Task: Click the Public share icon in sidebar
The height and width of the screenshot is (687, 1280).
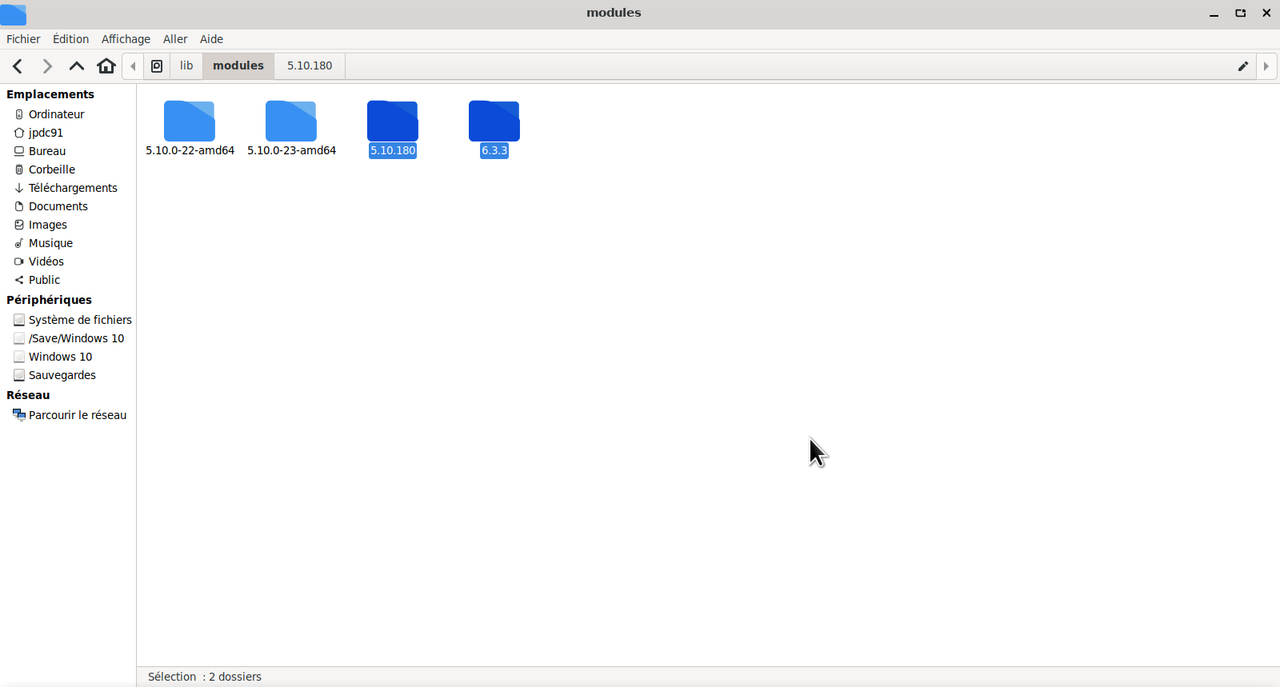Action: click(x=19, y=280)
